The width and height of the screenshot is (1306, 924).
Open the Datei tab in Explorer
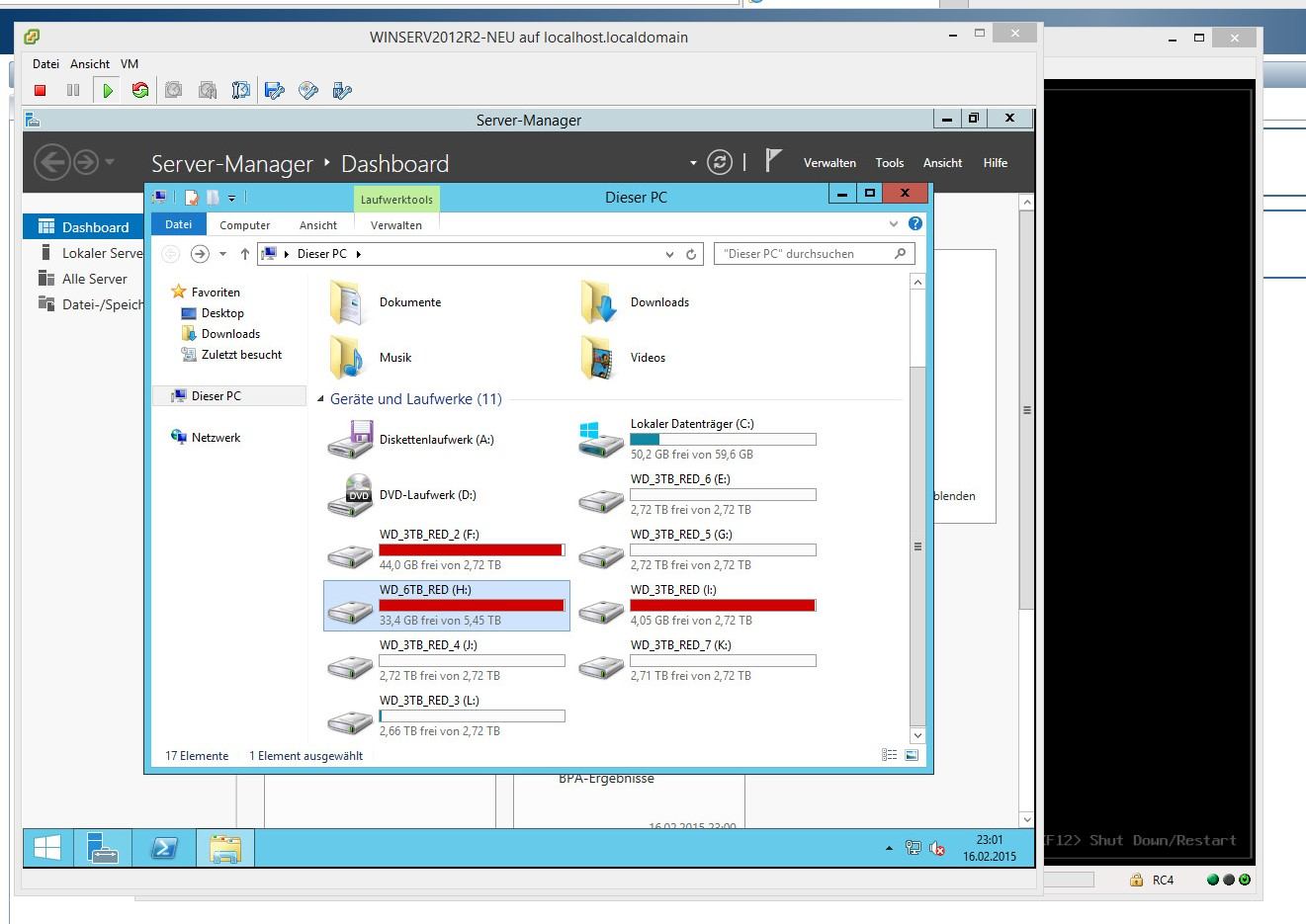179,224
